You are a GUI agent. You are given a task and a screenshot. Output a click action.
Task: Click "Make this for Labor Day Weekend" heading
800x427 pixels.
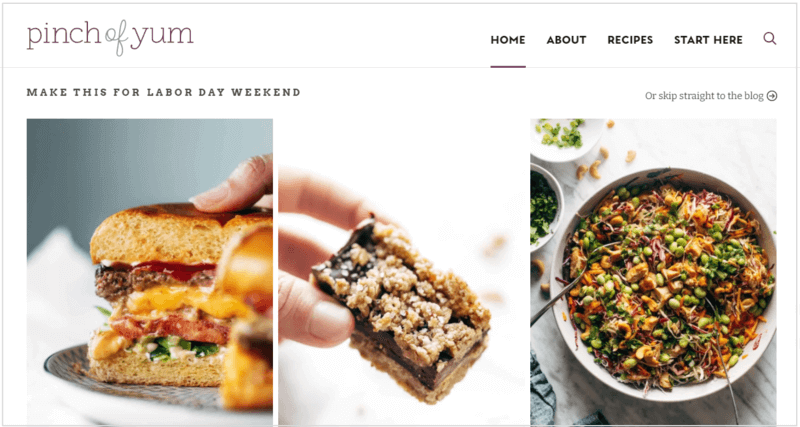pyautogui.click(x=164, y=93)
